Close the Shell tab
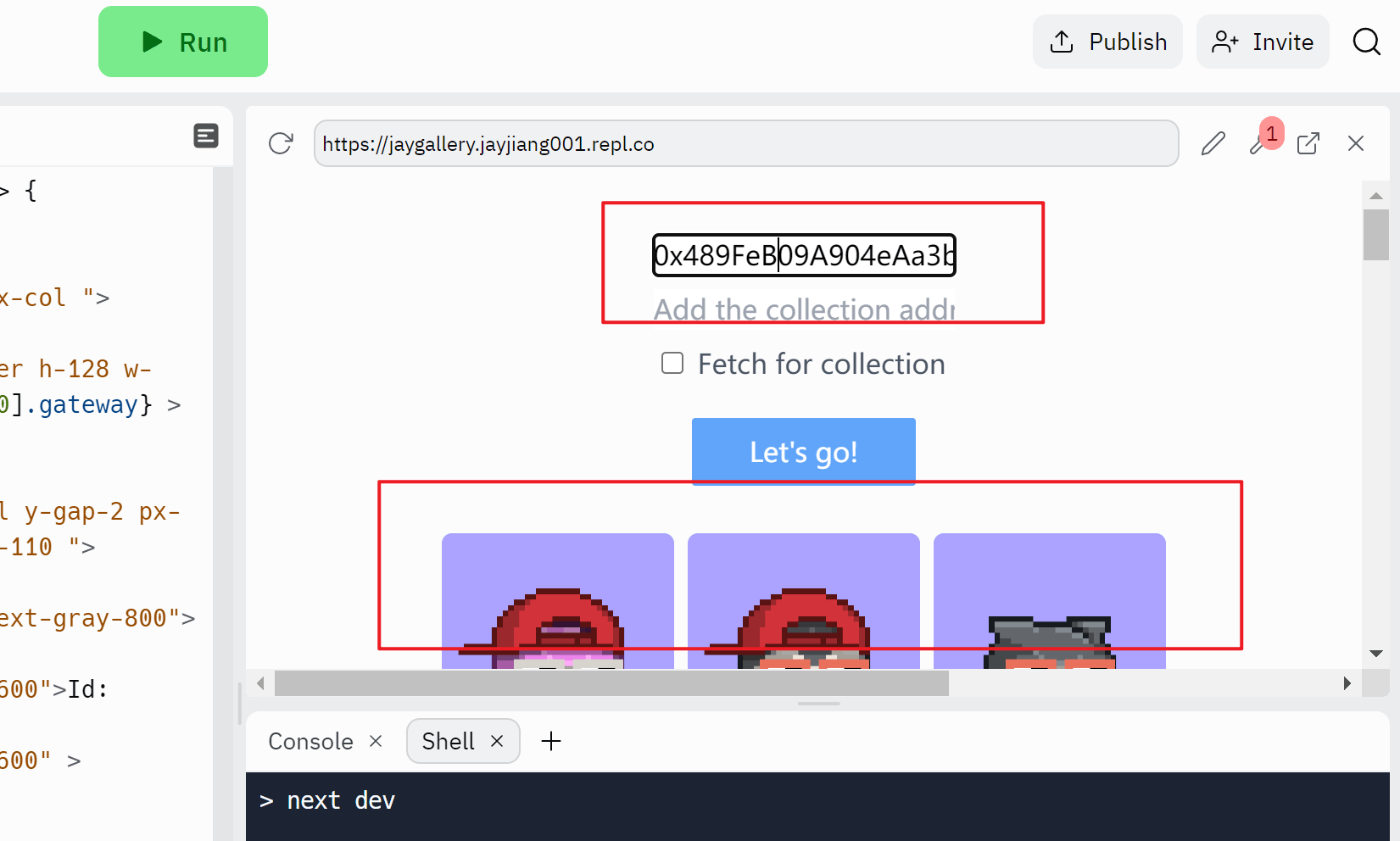 (x=497, y=741)
